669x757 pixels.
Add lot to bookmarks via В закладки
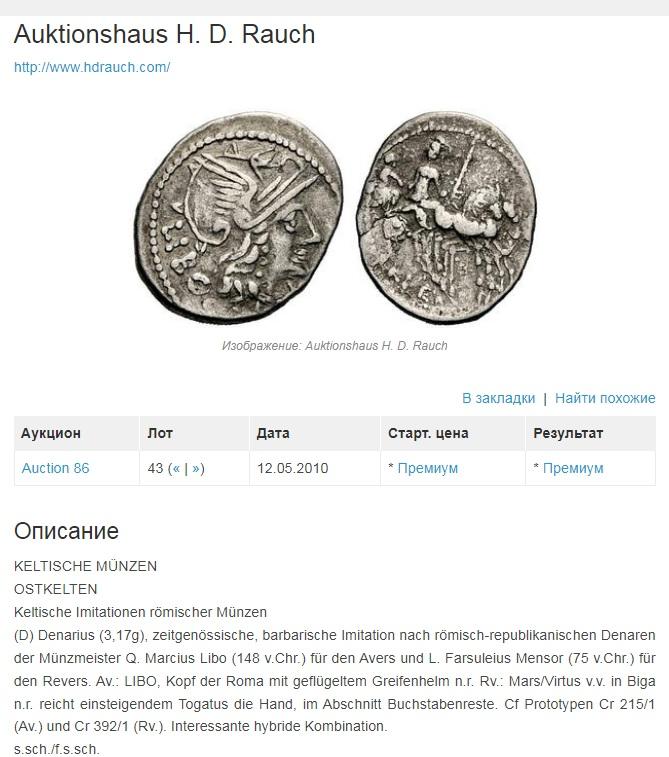[499, 398]
